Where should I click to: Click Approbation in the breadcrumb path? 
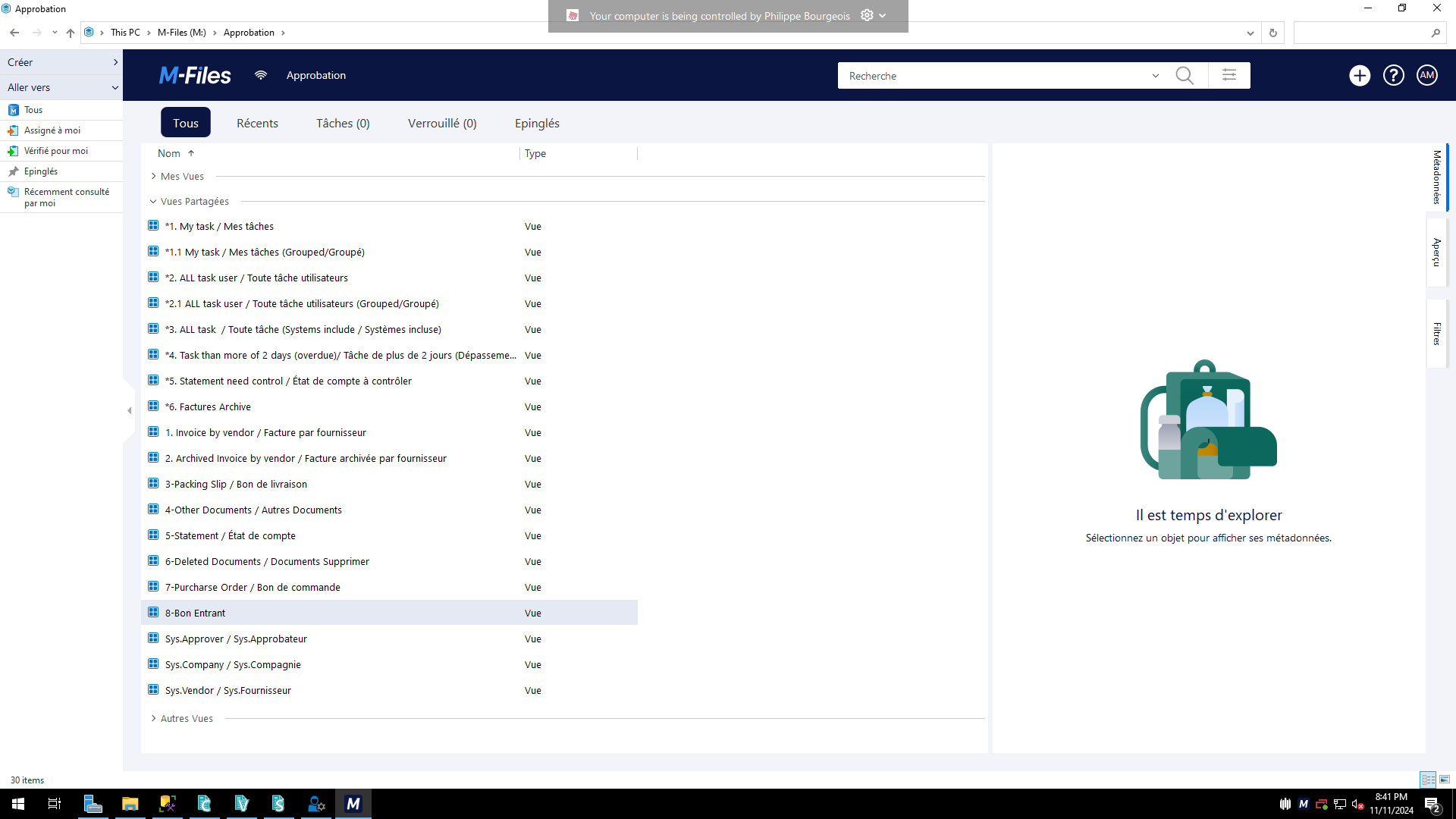coord(249,33)
